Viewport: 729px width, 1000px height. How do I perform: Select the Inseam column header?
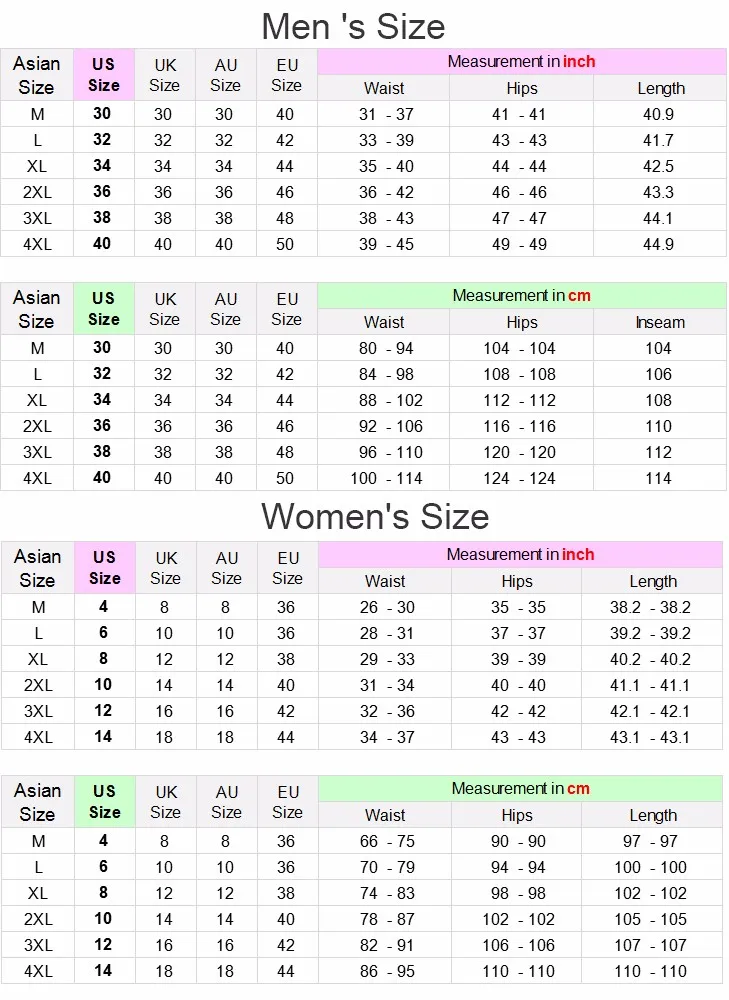coord(660,322)
